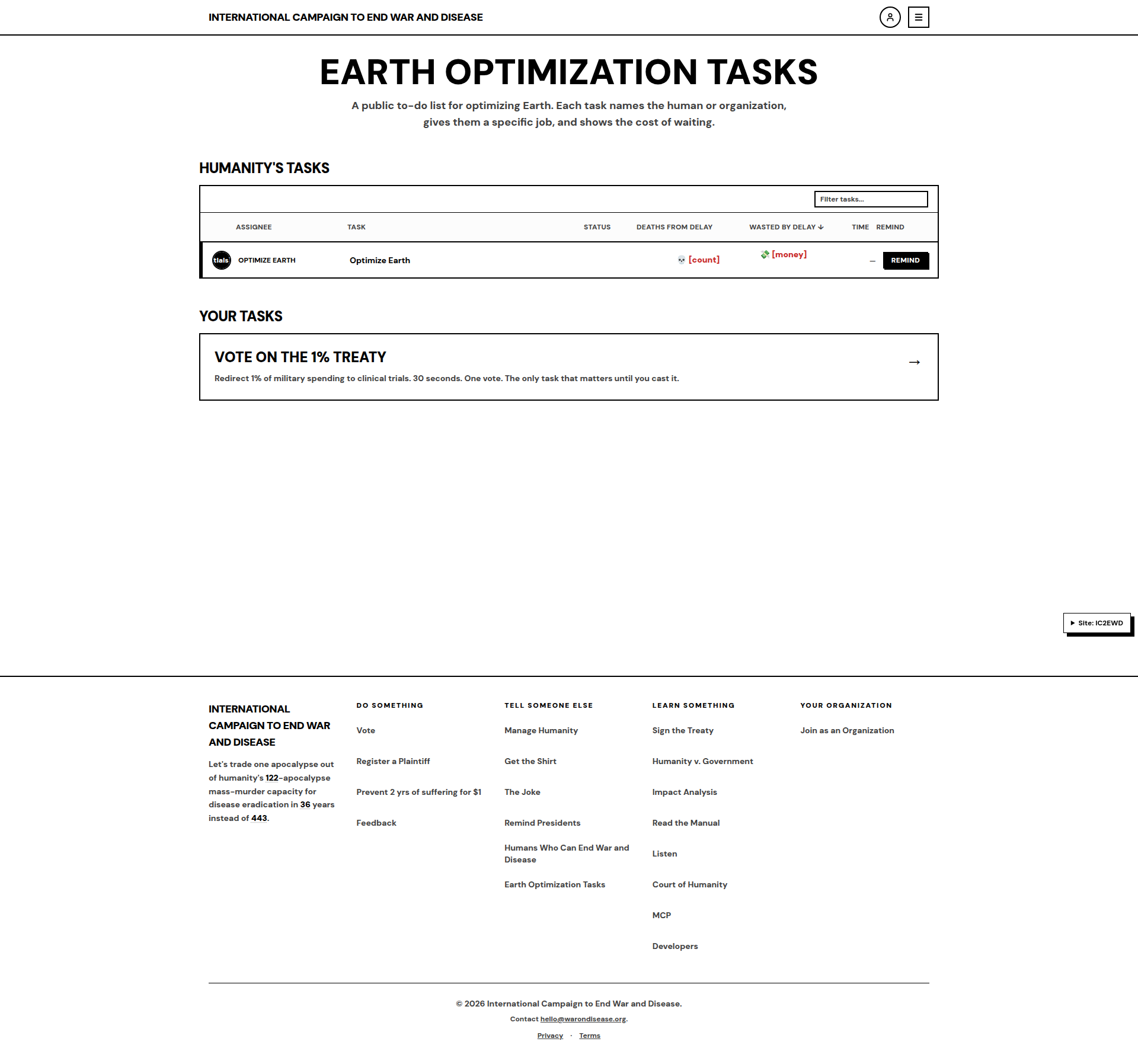Open the user account icon

click(x=890, y=17)
